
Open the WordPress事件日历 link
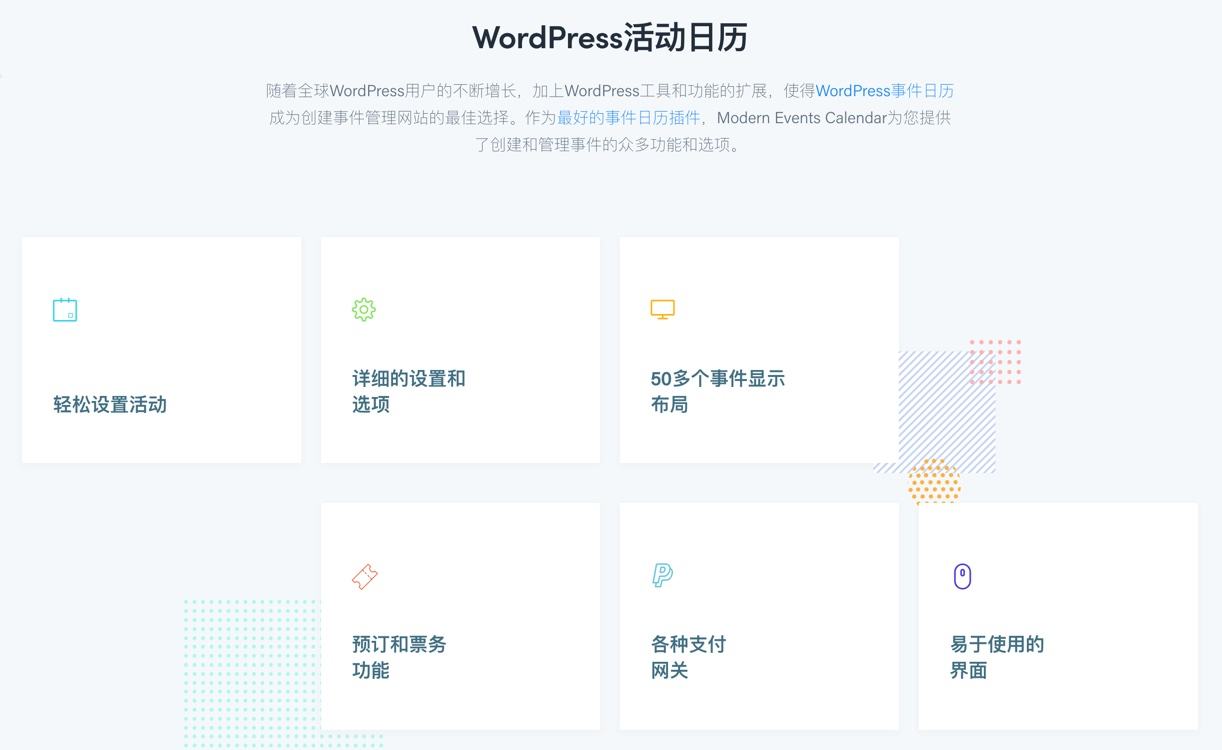(x=885, y=90)
